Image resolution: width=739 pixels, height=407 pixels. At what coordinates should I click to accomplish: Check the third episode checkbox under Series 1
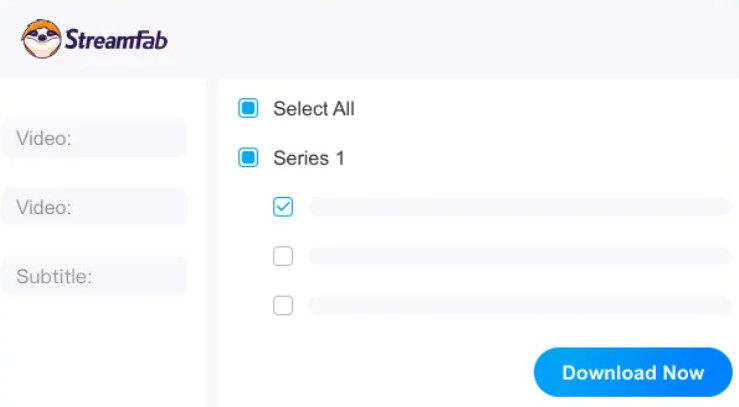(x=283, y=305)
